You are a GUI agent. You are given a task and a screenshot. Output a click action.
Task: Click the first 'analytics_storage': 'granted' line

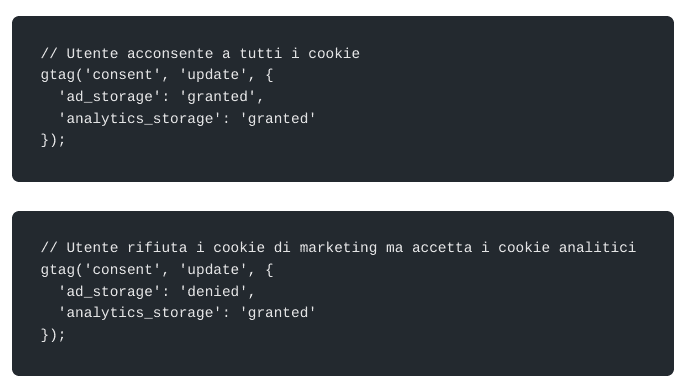pyautogui.click(x=186, y=119)
